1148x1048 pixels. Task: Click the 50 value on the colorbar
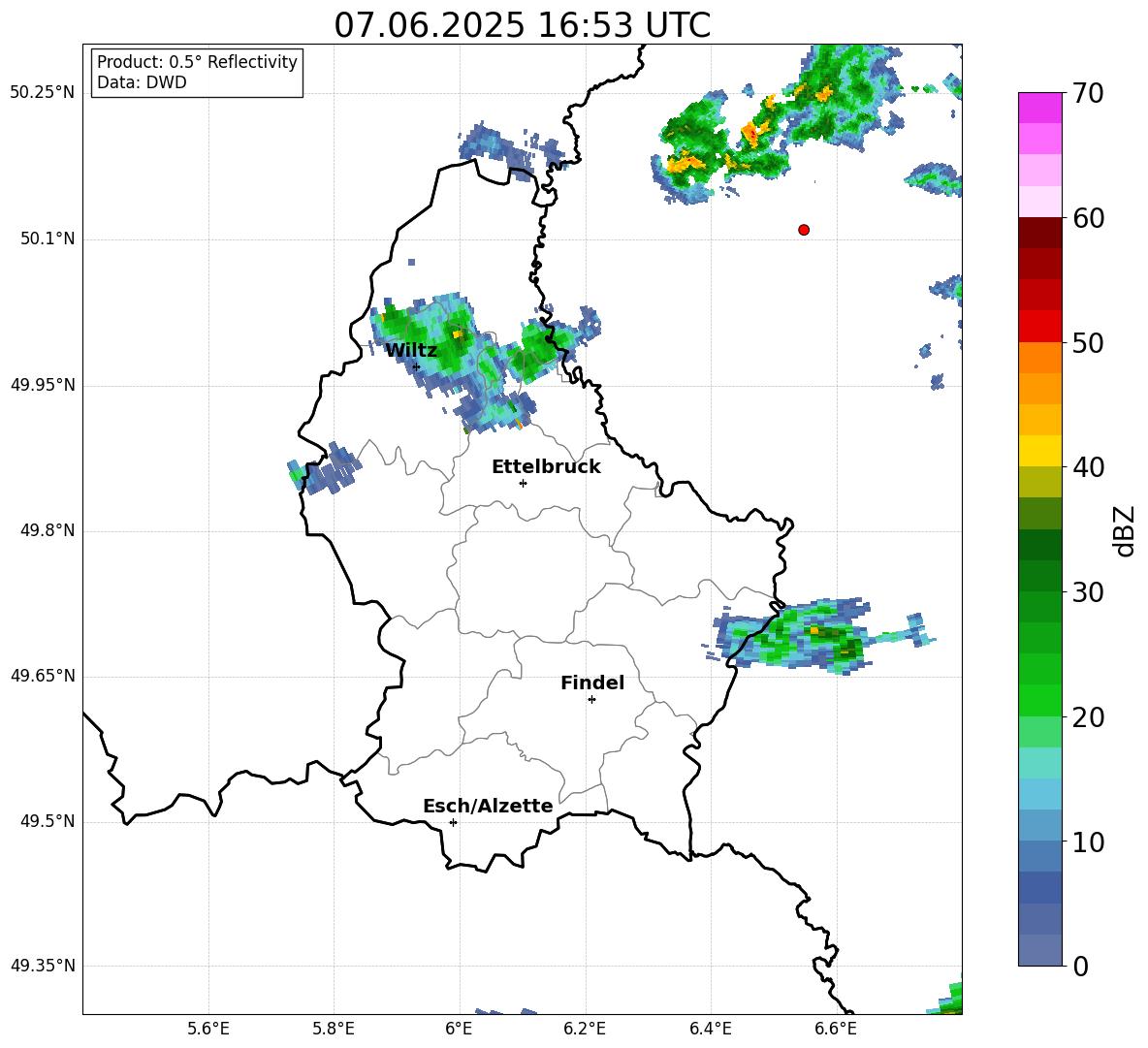tap(1088, 343)
